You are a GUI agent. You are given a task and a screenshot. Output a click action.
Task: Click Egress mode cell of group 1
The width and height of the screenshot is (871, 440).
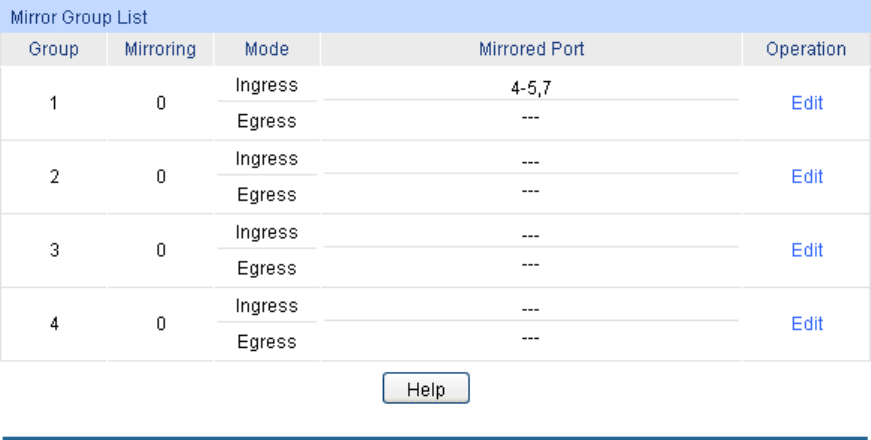coord(266,122)
